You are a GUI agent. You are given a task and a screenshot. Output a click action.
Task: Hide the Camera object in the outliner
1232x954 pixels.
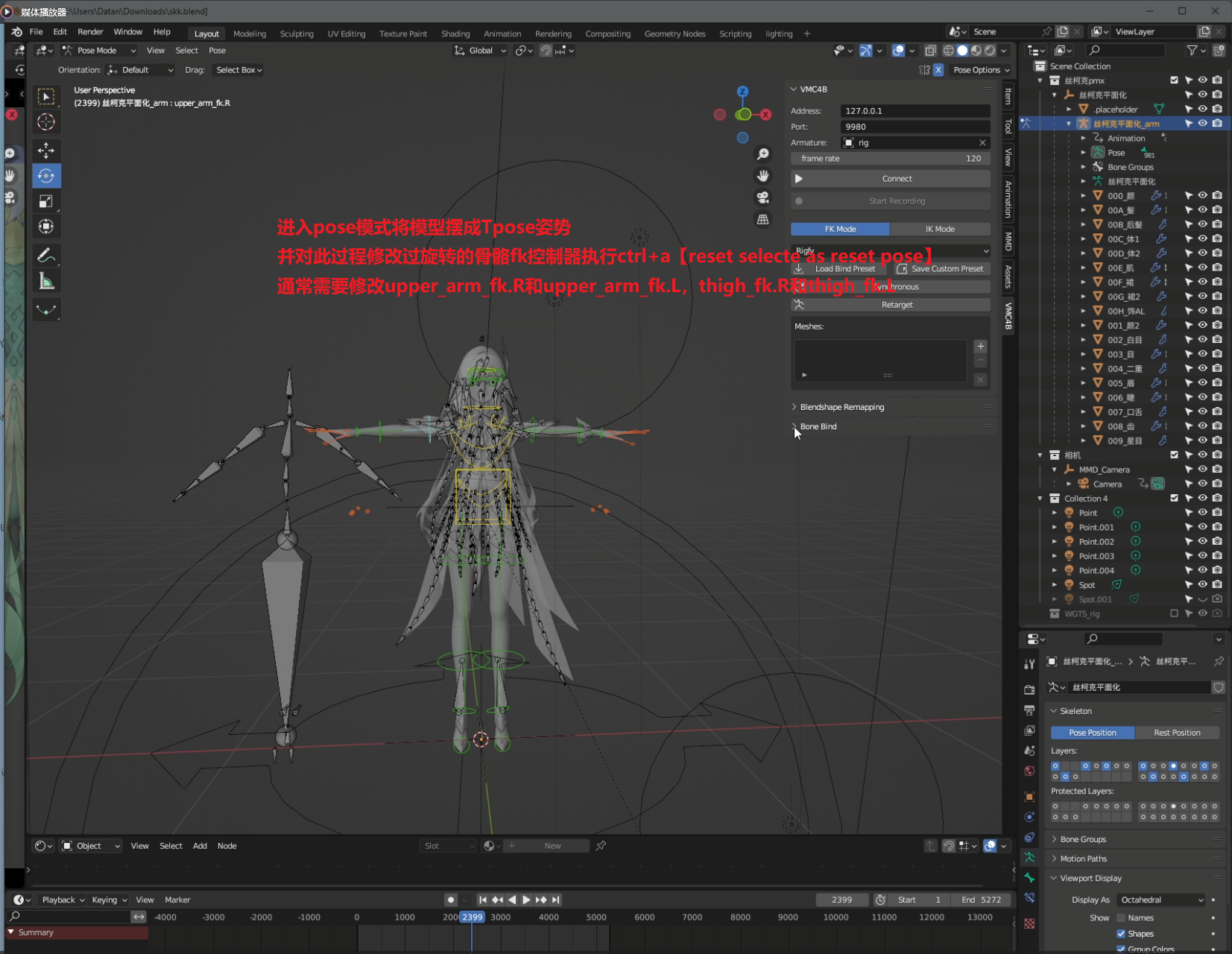tap(1202, 484)
